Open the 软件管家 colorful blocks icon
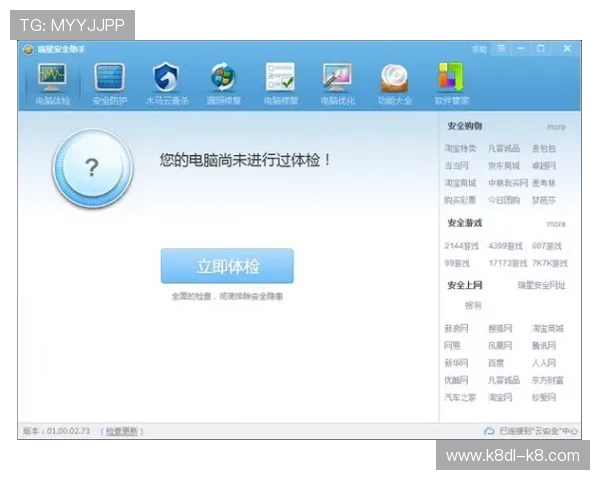This screenshot has width=600, height=480. (451, 84)
